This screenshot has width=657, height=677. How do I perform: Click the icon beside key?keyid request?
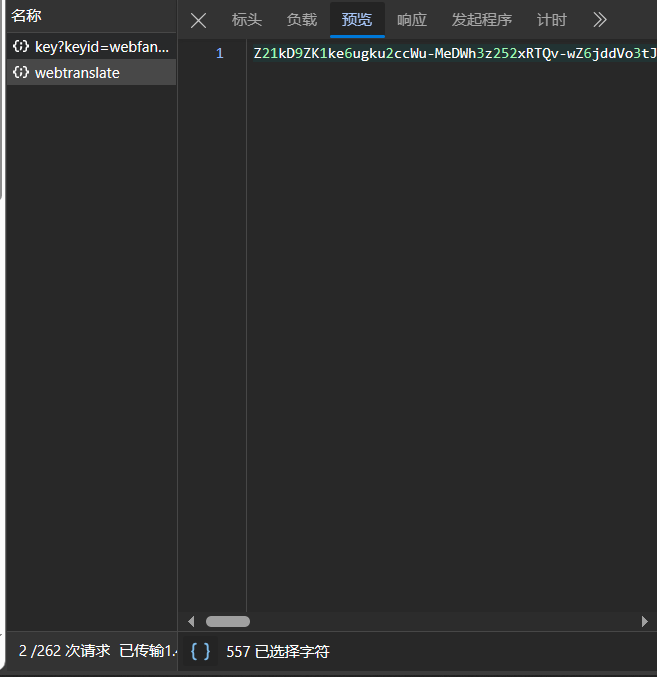[x=21, y=46]
